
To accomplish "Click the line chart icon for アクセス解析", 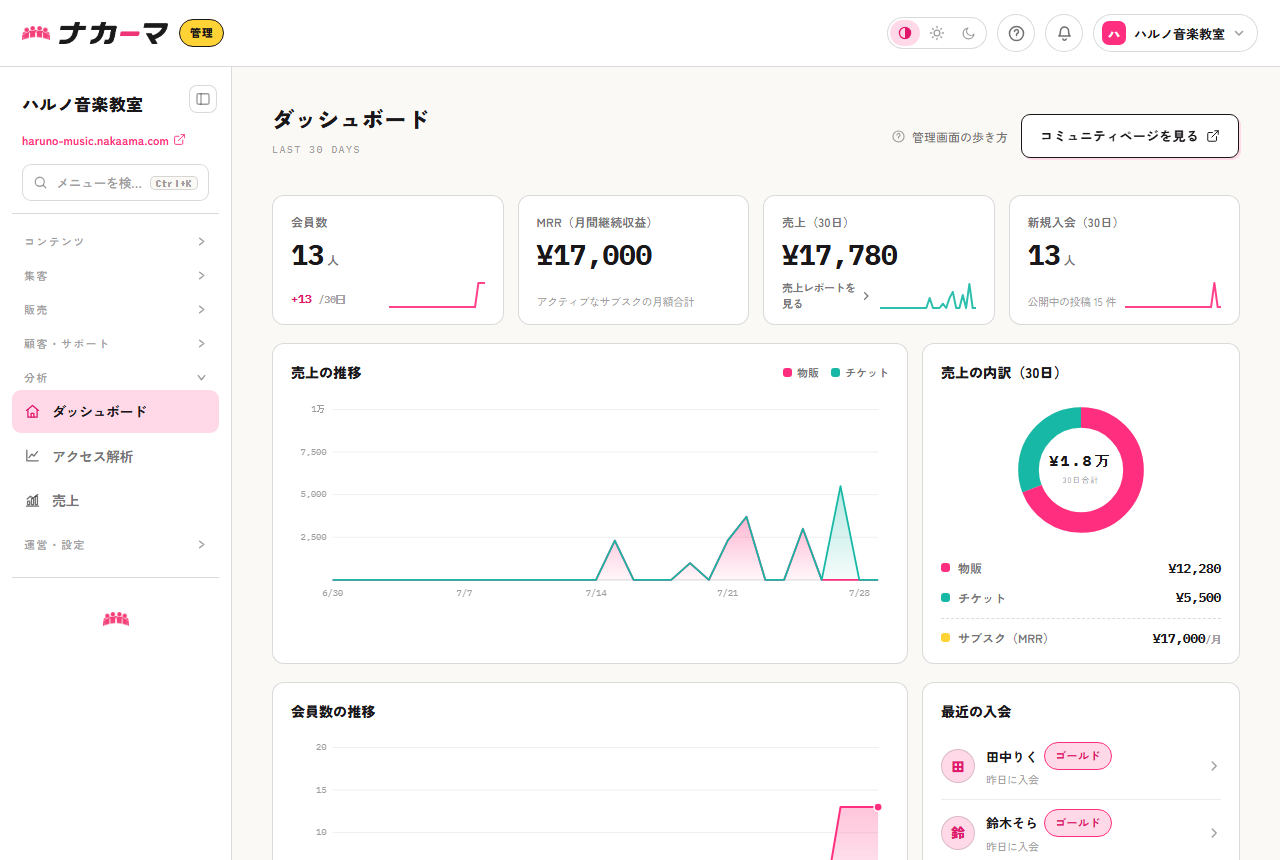I will 32,456.
